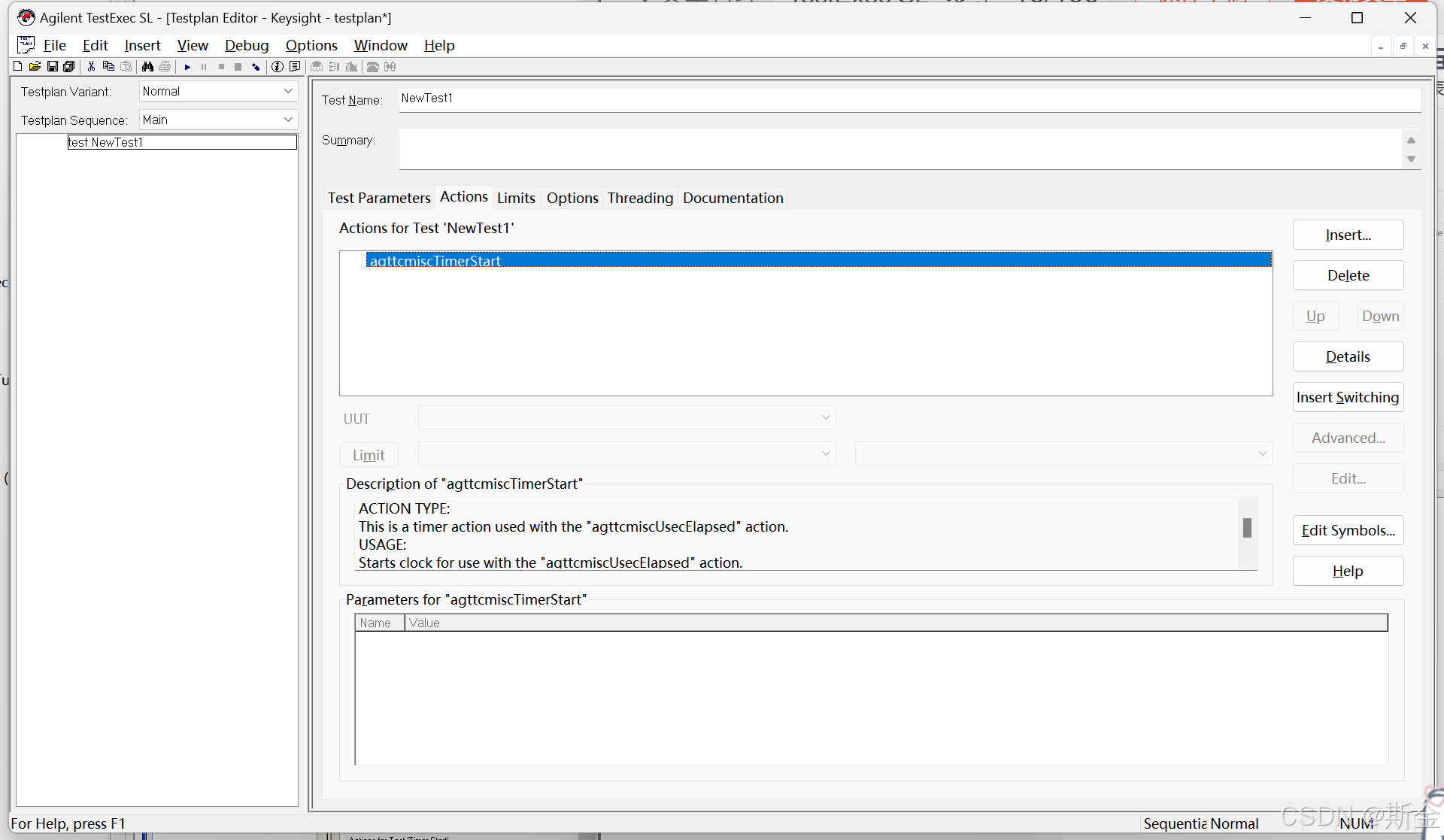1444x840 pixels.
Task: Click the report listing toolbar icon
Action: pyautogui.click(x=295, y=67)
